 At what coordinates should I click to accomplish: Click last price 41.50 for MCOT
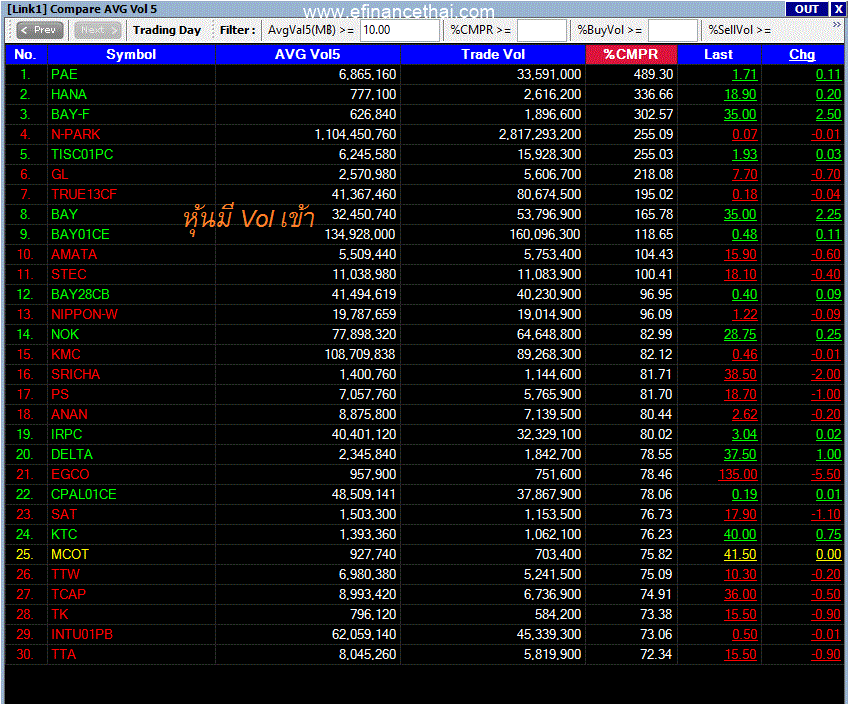click(740, 556)
